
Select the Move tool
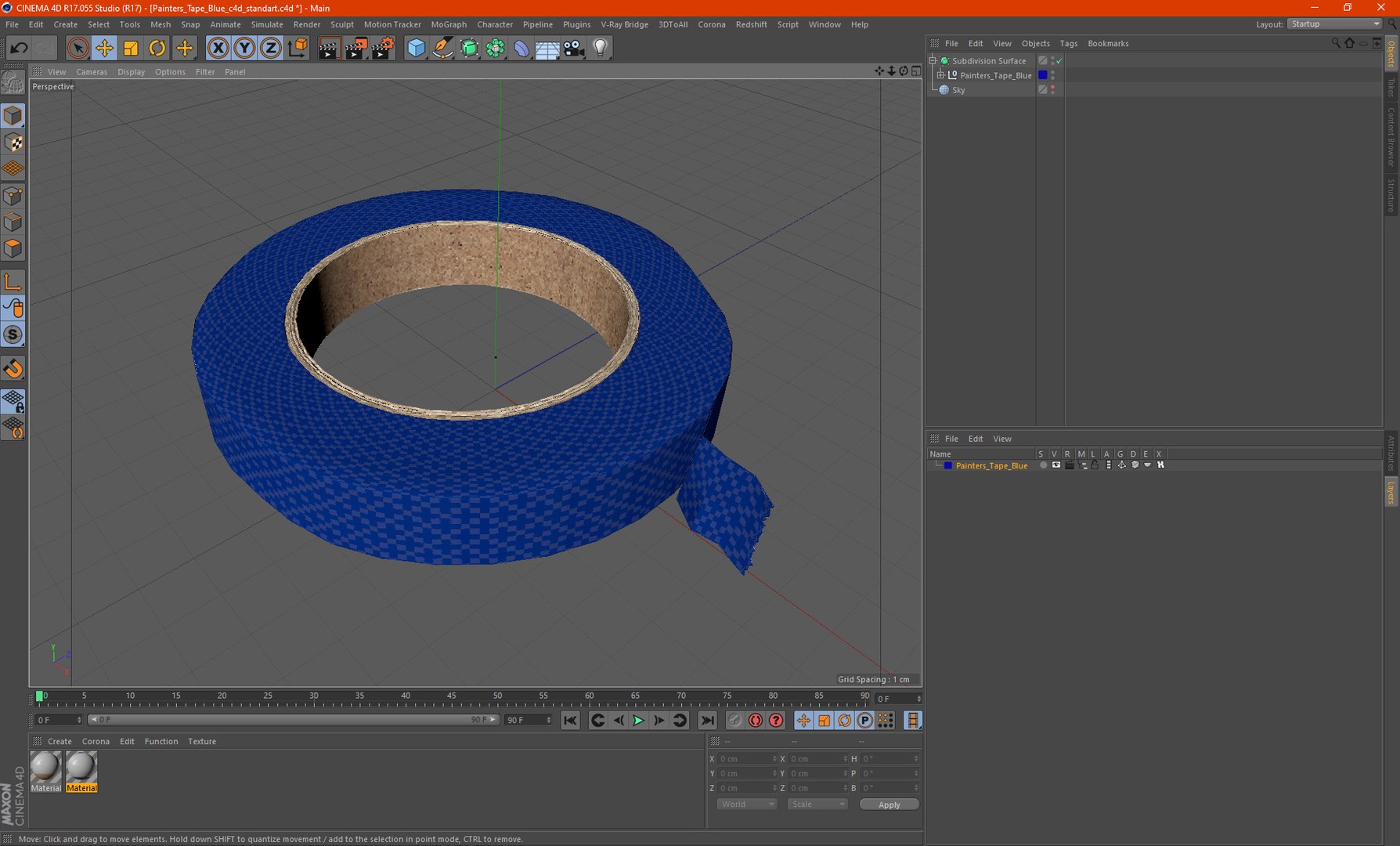(104, 48)
